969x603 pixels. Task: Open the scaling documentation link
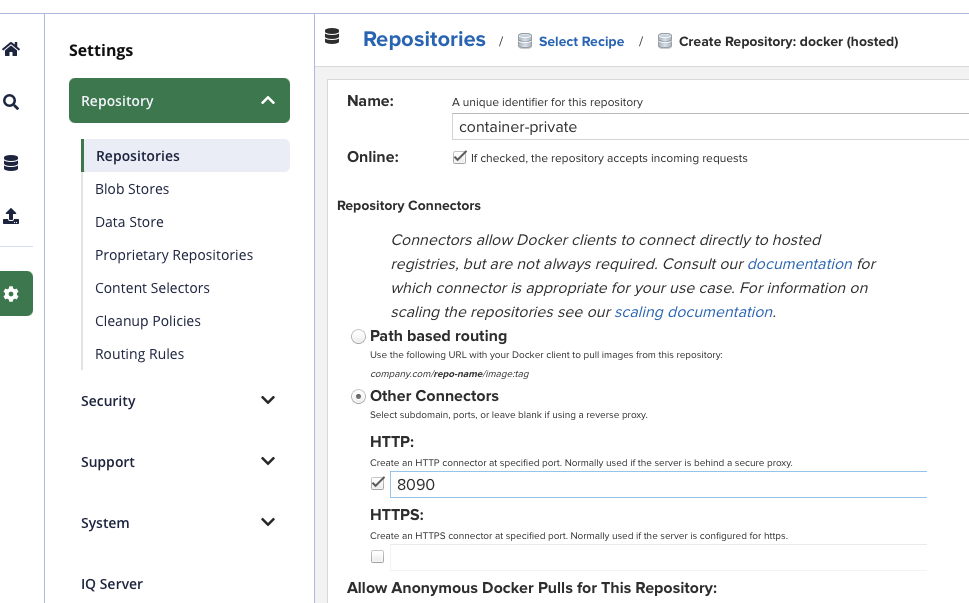(x=693, y=312)
